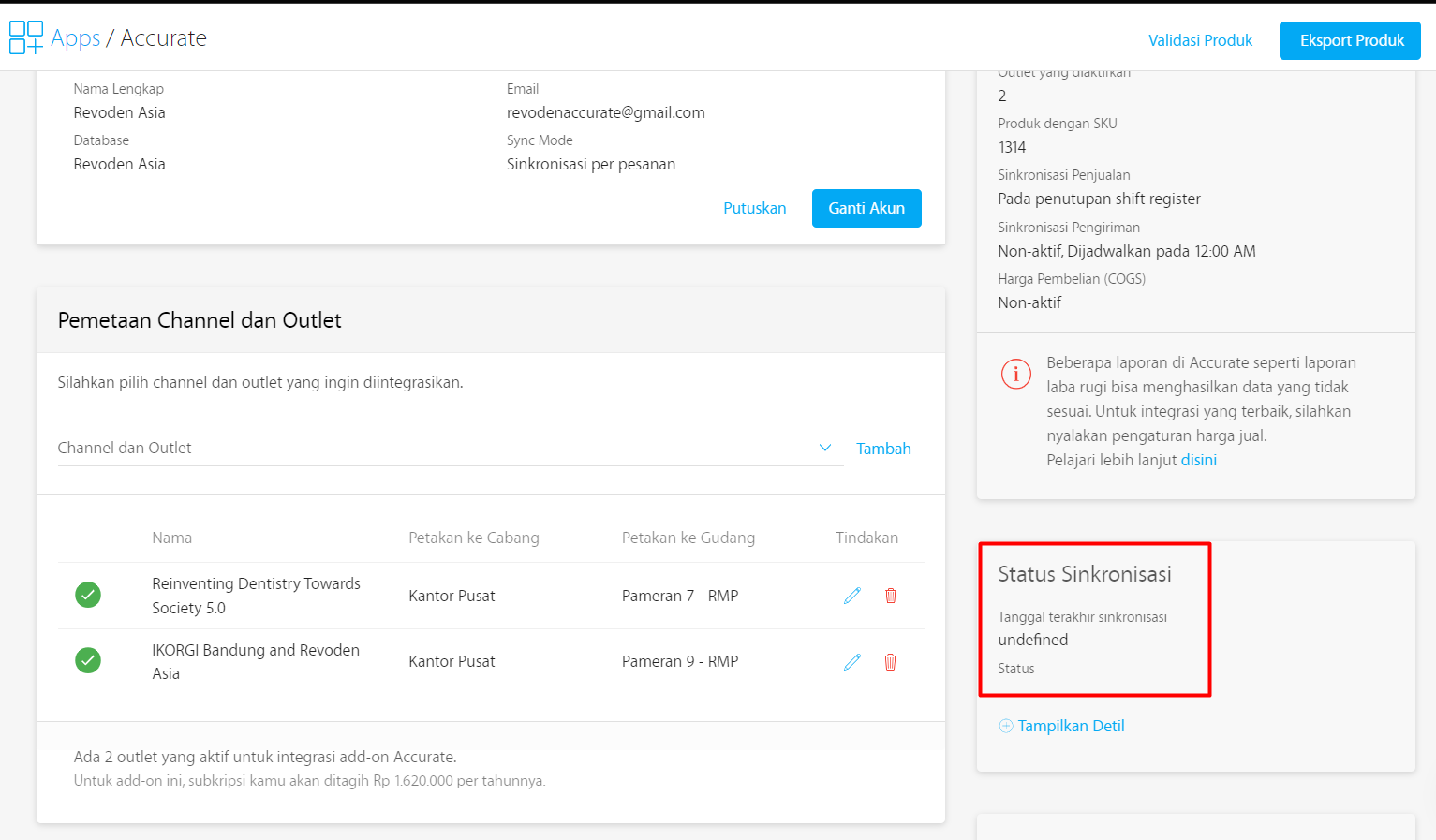Toggle green check for IKORGI Bandung outlet
Viewport: 1436px width, 840px height.
tap(88, 660)
